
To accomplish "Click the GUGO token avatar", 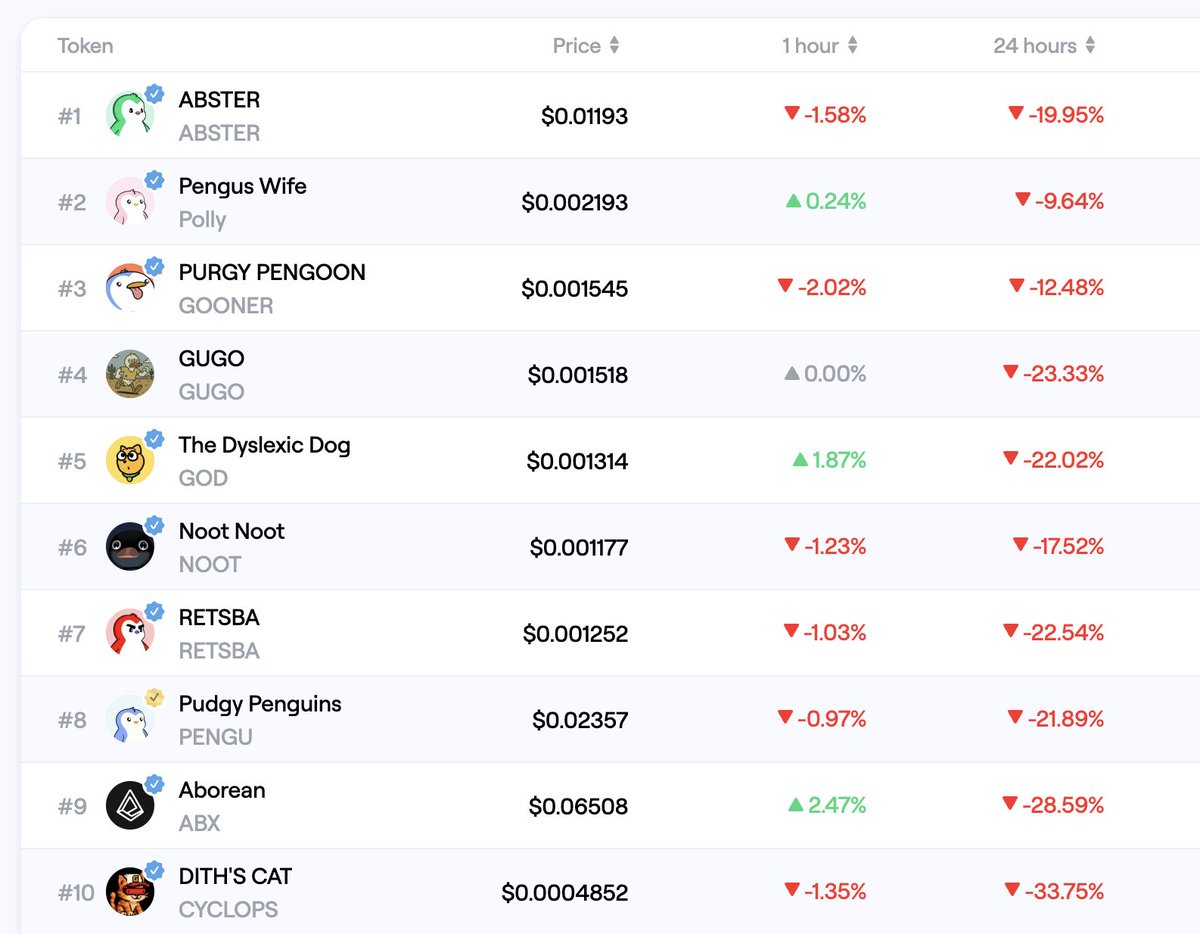I will tap(130, 374).
